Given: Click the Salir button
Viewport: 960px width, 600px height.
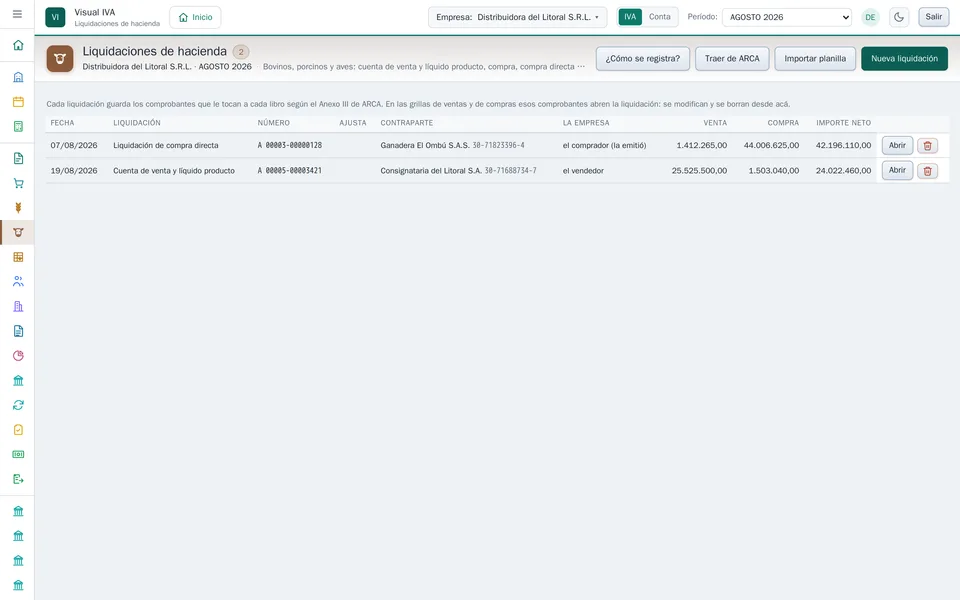Looking at the screenshot, I should coord(933,17).
